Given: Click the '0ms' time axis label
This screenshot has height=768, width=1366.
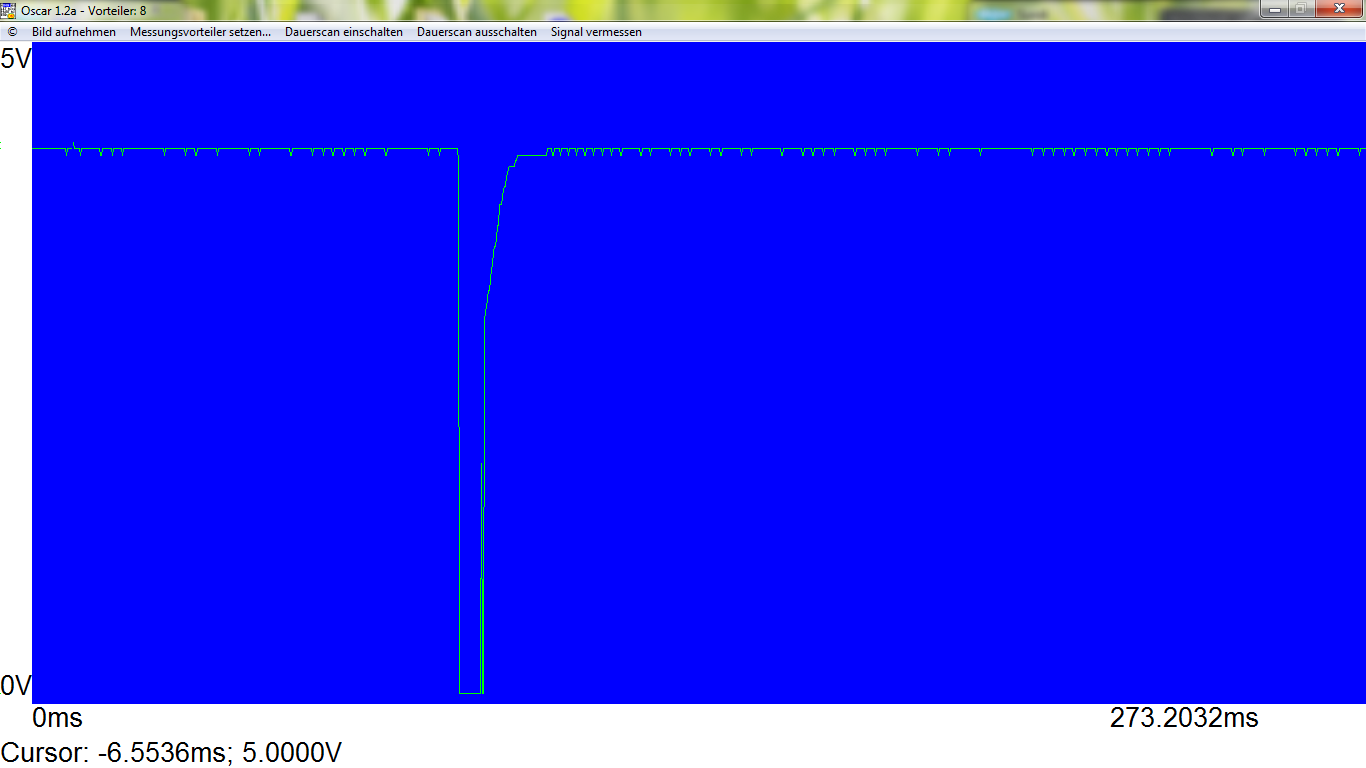Looking at the screenshot, I should click(58, 718).
